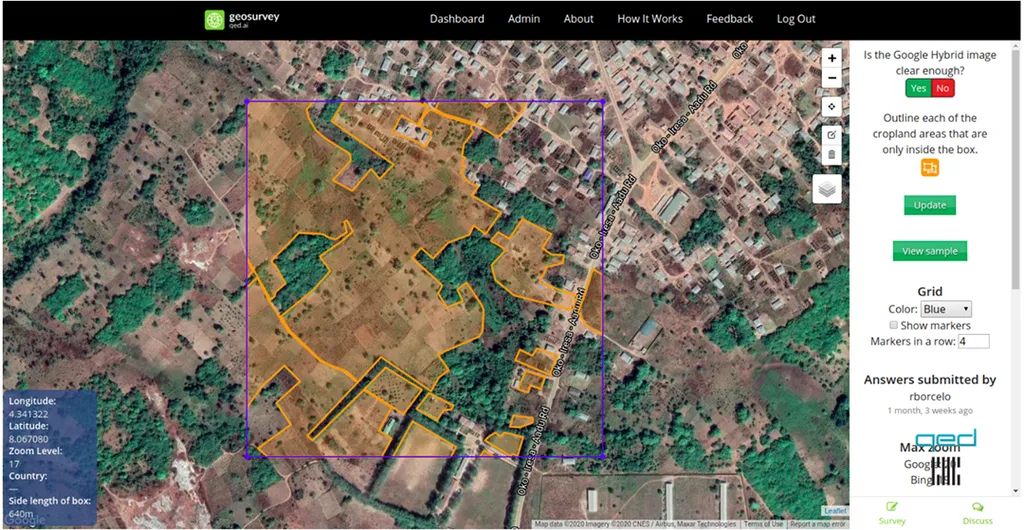Click Report a map error link
Image resolution: width=1024 pixels, height=530 pixels.
818,524
